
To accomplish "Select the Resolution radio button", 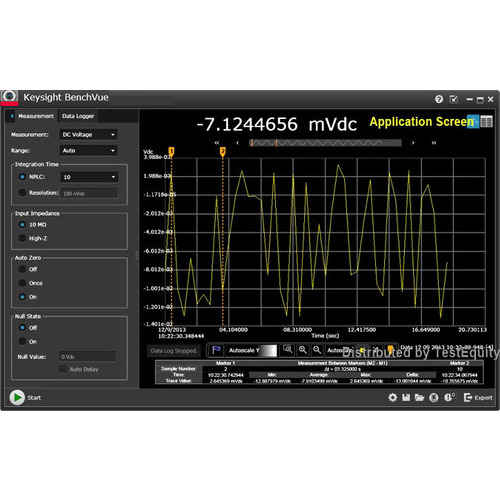I will [22, 193].
